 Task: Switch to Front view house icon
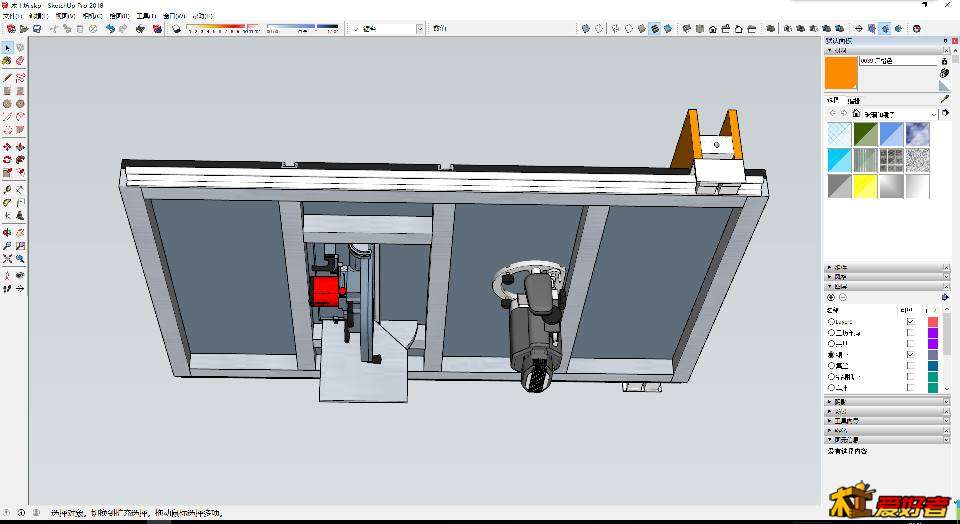713,28
